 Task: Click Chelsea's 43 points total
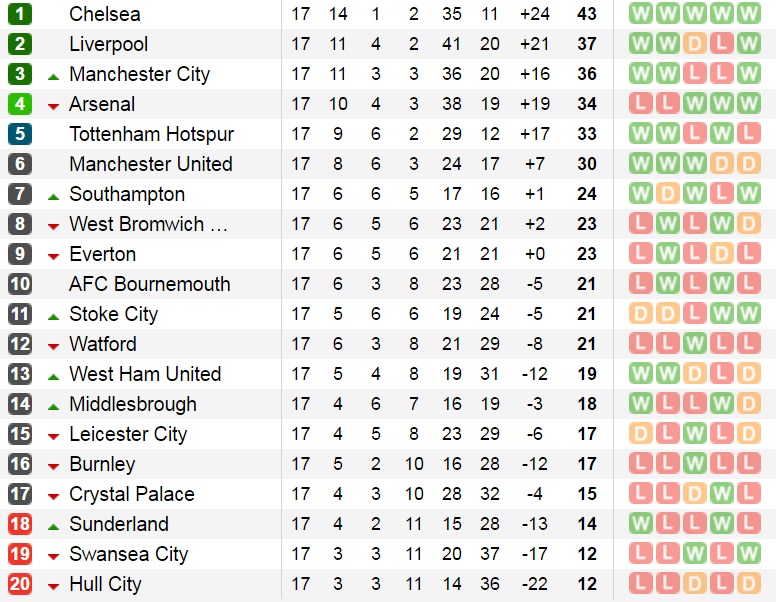[586, 14]
